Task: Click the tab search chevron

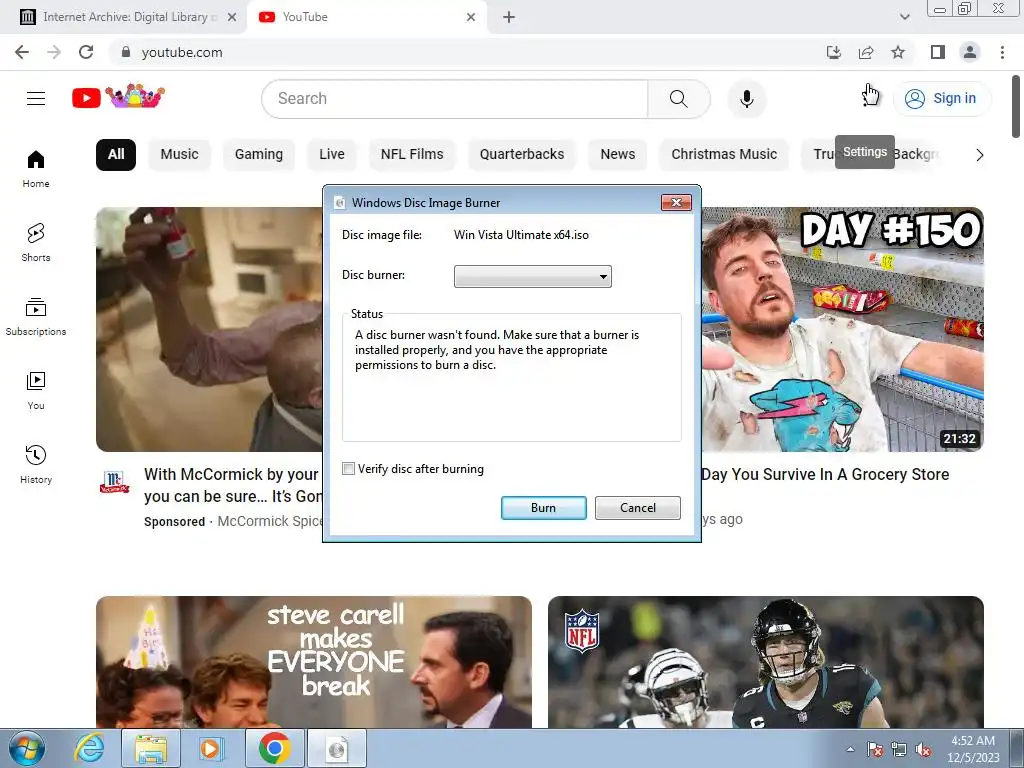Action: tap(904, 17)
